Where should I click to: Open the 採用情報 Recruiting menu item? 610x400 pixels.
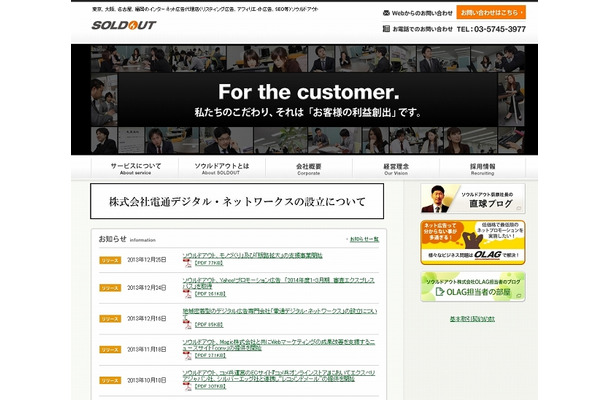482,168
